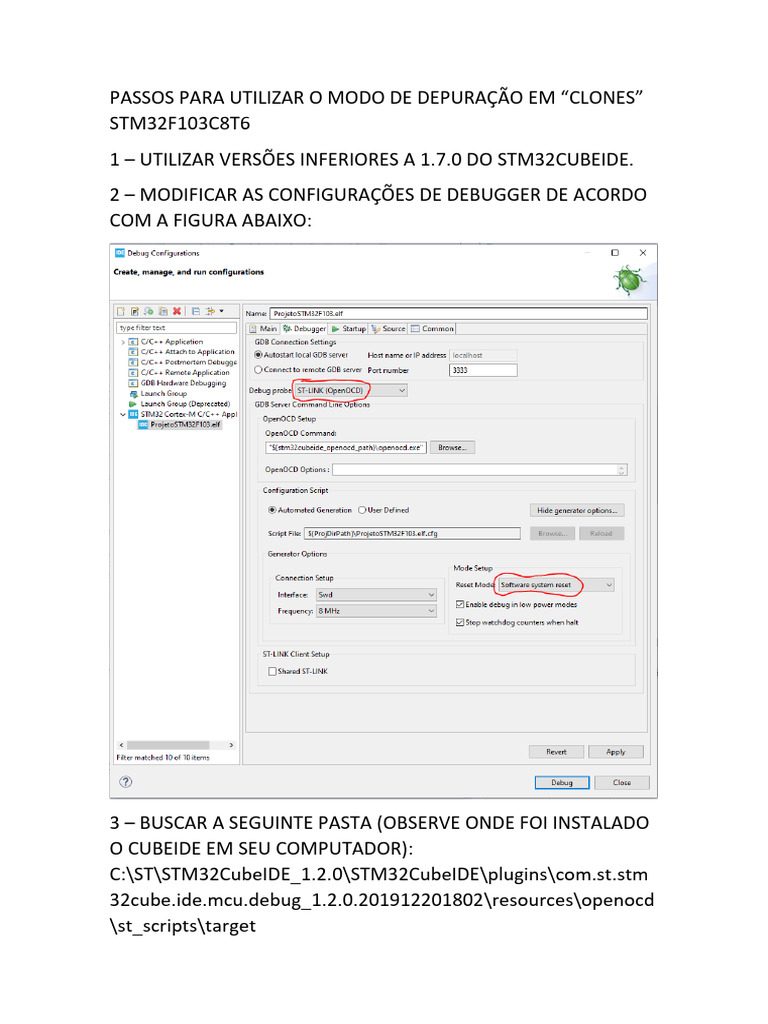
Task: Click the type filter text field
Action: pyautogui.click(x=176, y=328)
